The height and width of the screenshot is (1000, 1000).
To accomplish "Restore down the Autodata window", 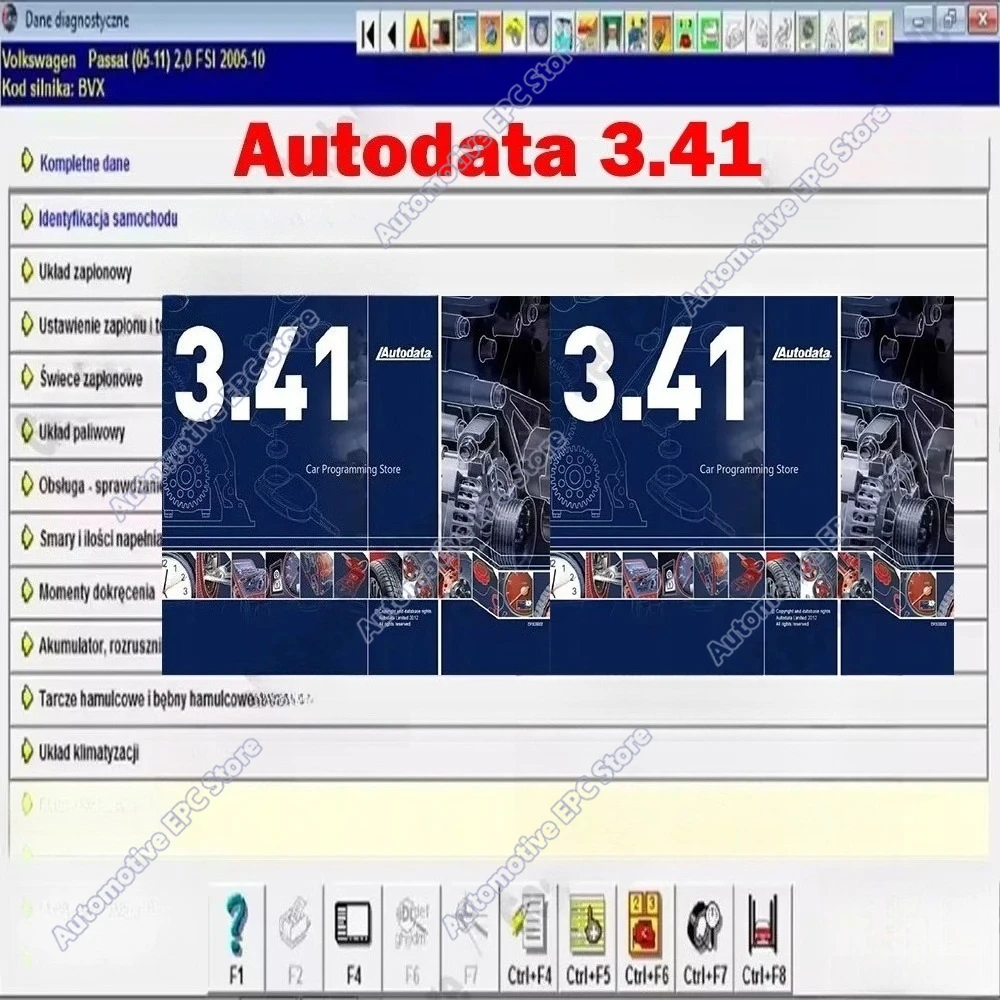I will pos(950,20).
